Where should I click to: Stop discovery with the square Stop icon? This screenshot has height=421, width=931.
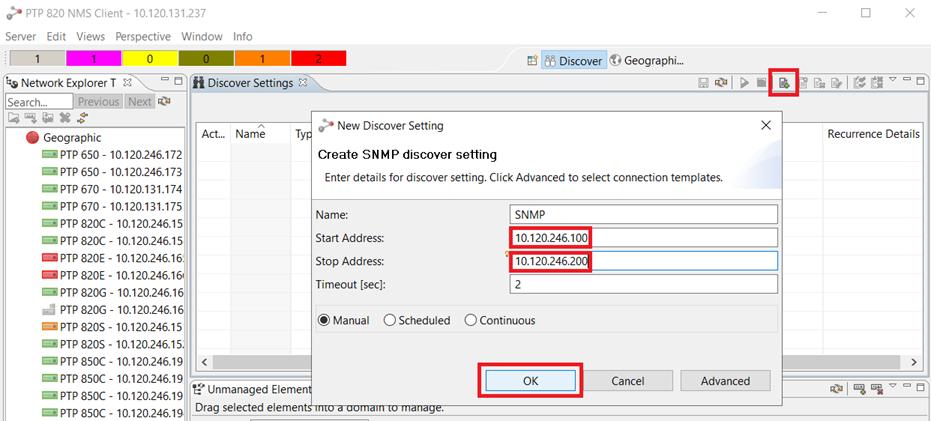761,83
